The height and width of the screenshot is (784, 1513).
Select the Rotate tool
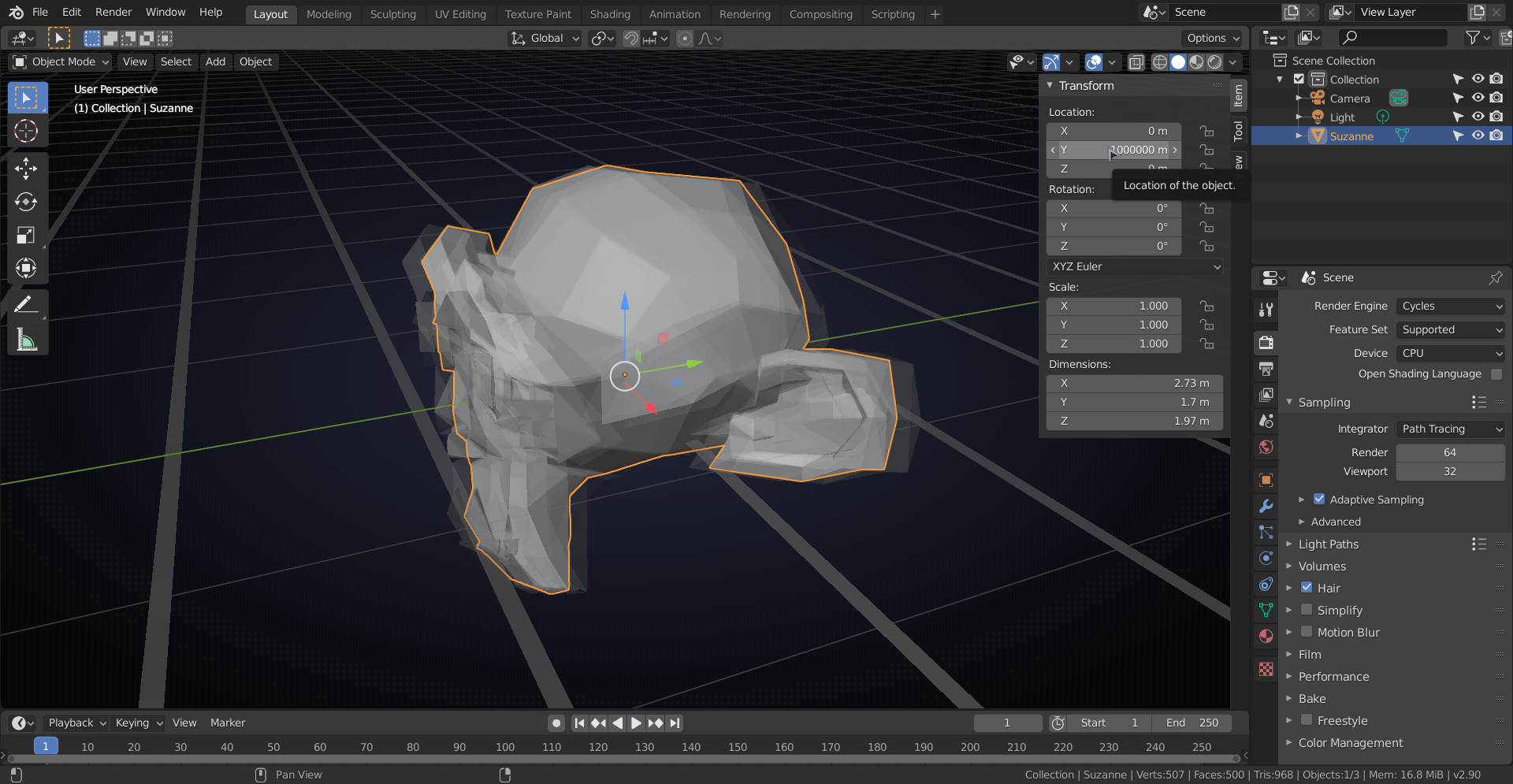(26, 202)
